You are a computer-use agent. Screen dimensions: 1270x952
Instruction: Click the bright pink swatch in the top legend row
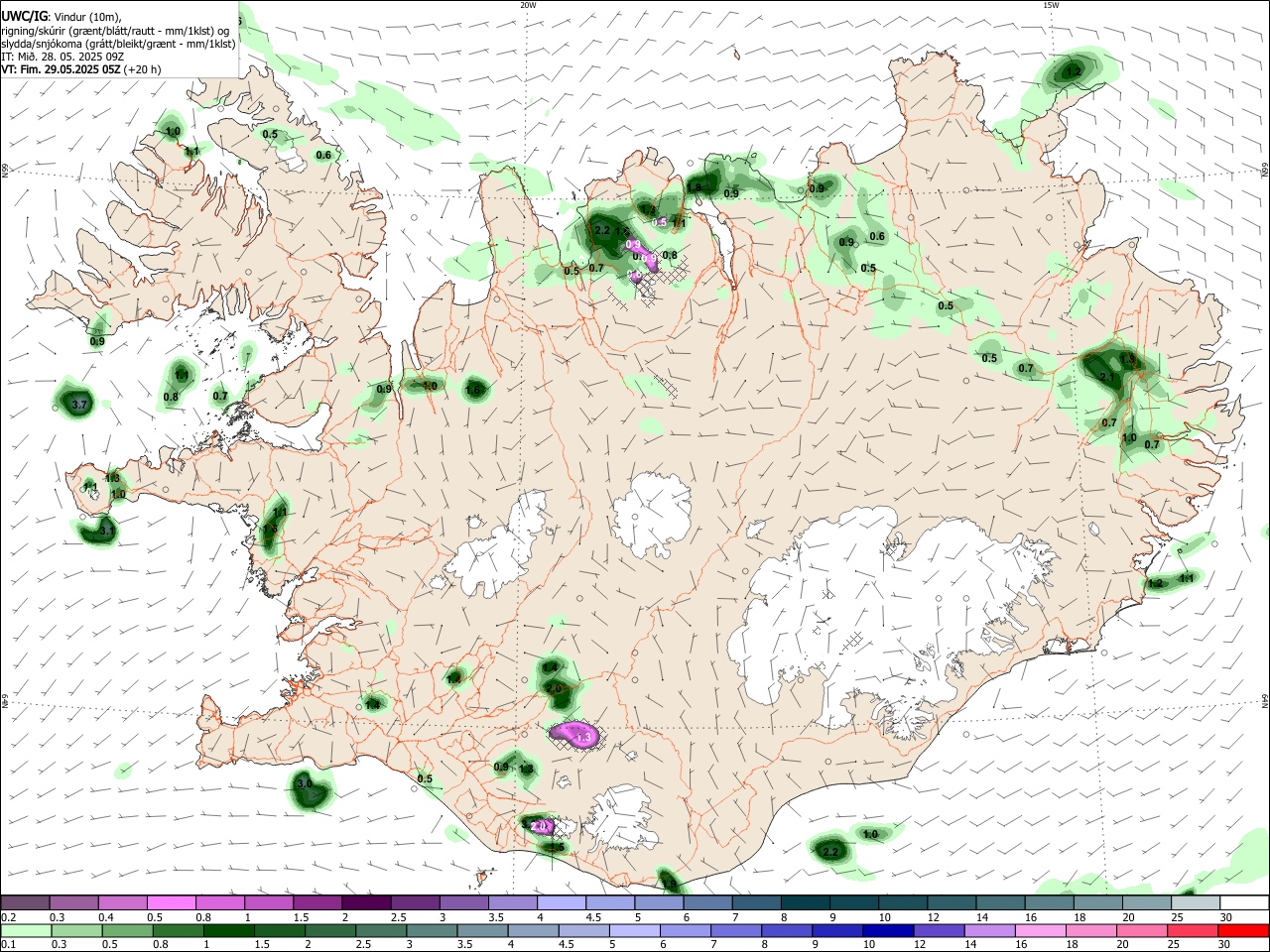click(x=171, y=903)
